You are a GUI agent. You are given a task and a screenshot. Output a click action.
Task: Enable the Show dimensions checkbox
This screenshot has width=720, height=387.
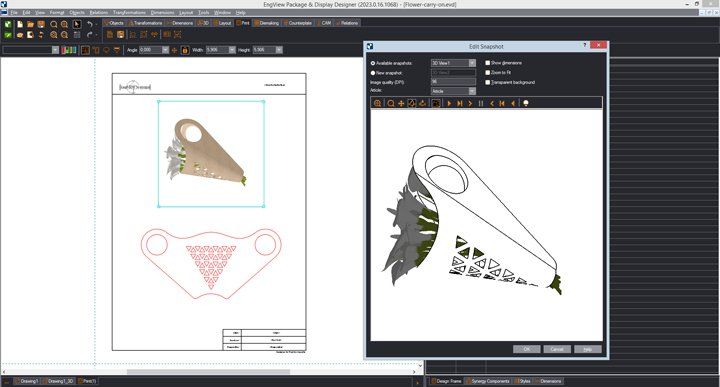click(x=488, y=62)
